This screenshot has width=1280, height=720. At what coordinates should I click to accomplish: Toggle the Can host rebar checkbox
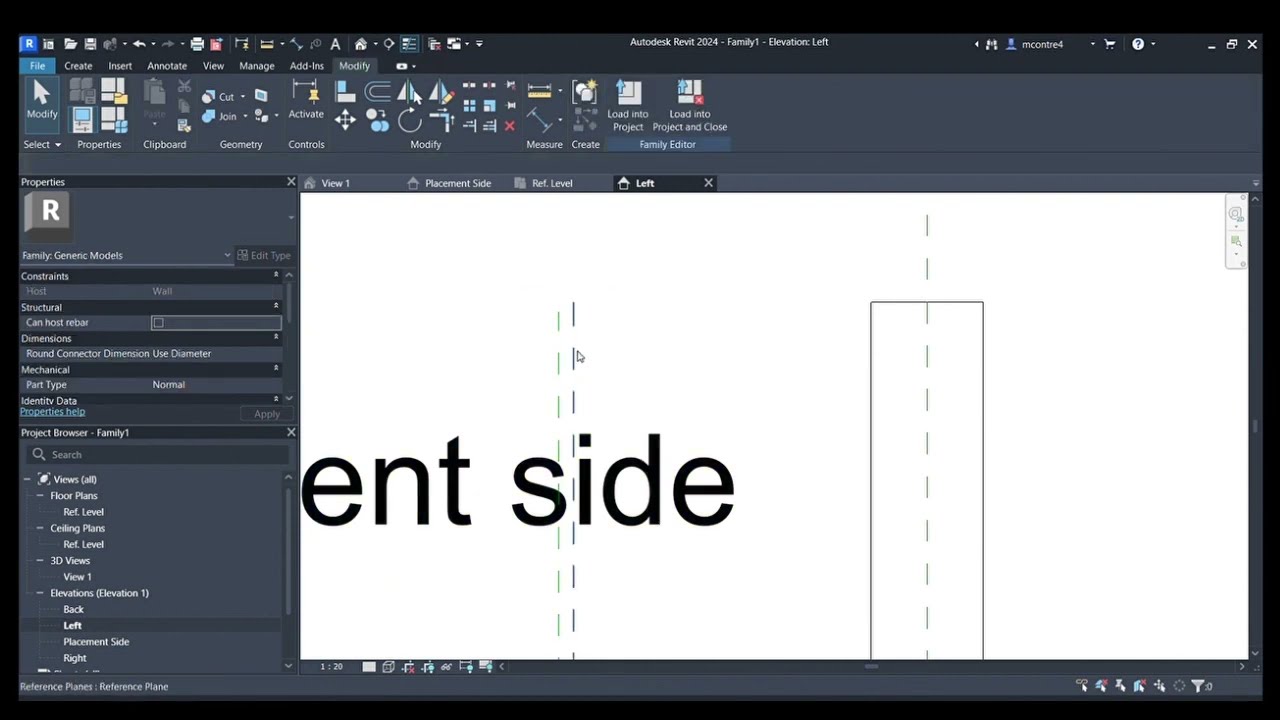point(158,323)
